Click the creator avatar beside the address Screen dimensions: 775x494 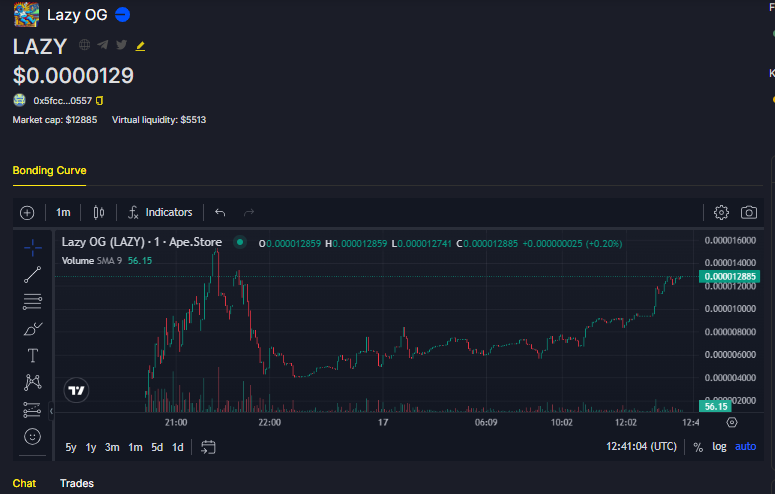[19, 100]
